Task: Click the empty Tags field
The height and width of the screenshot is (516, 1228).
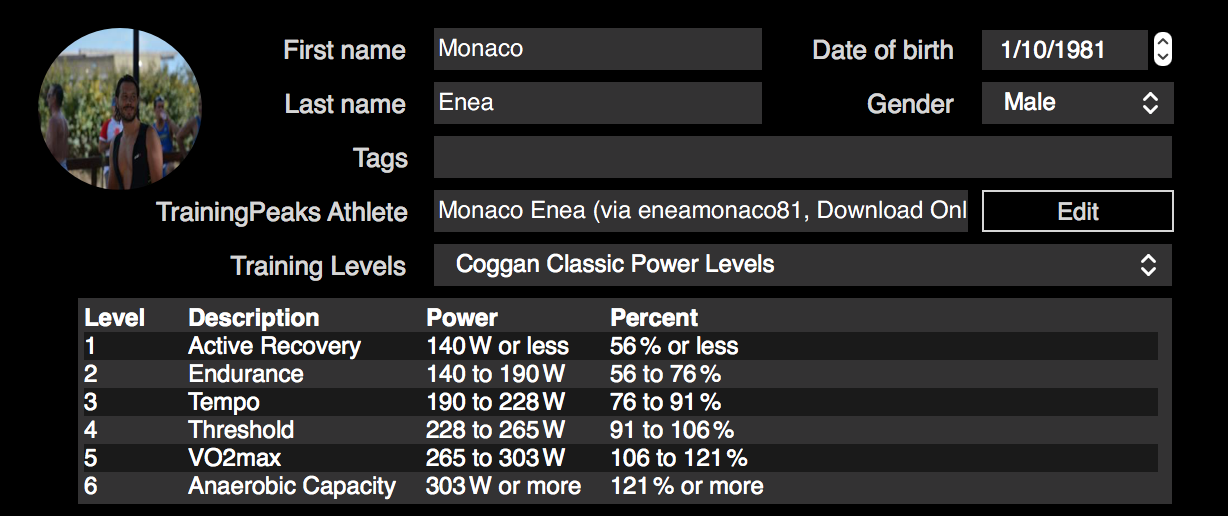Action: point(802,158)
